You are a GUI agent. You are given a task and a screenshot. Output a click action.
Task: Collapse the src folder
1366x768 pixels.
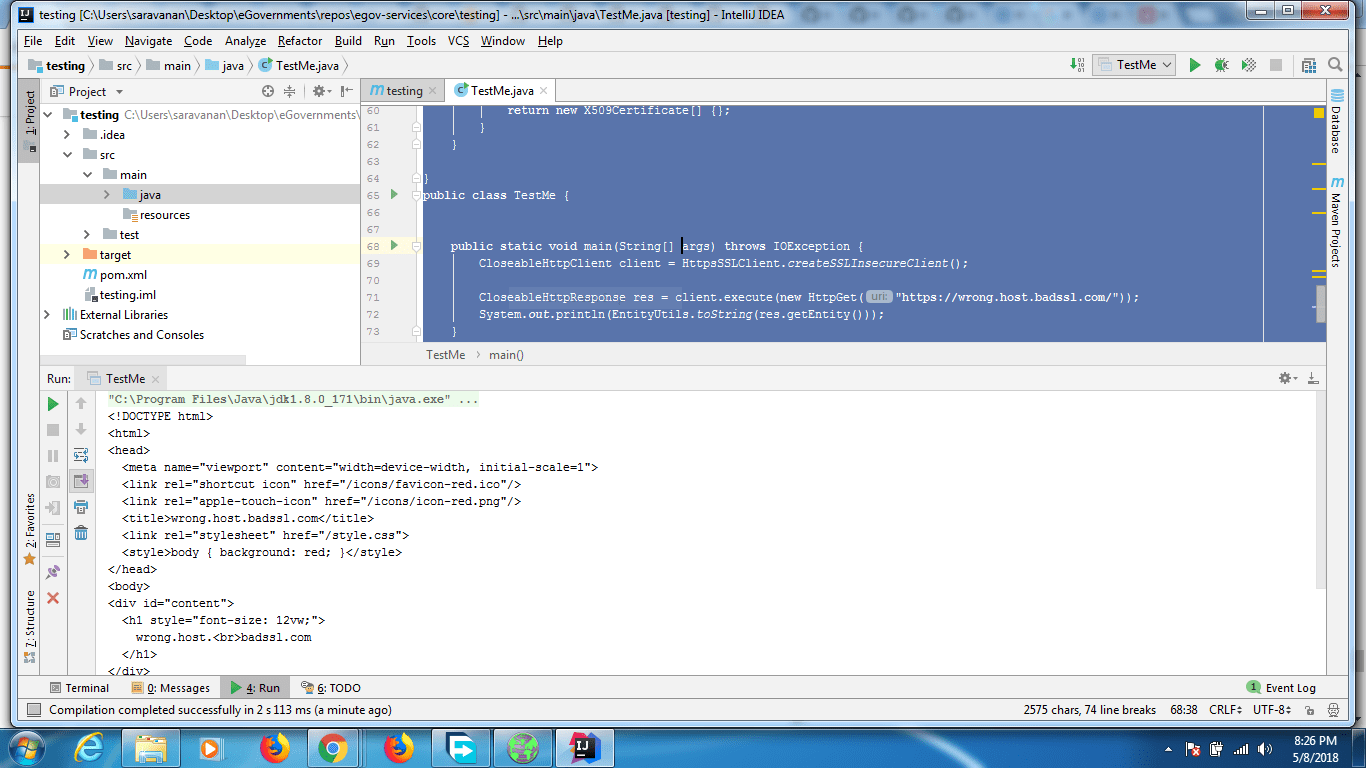[x=67, y=155]
